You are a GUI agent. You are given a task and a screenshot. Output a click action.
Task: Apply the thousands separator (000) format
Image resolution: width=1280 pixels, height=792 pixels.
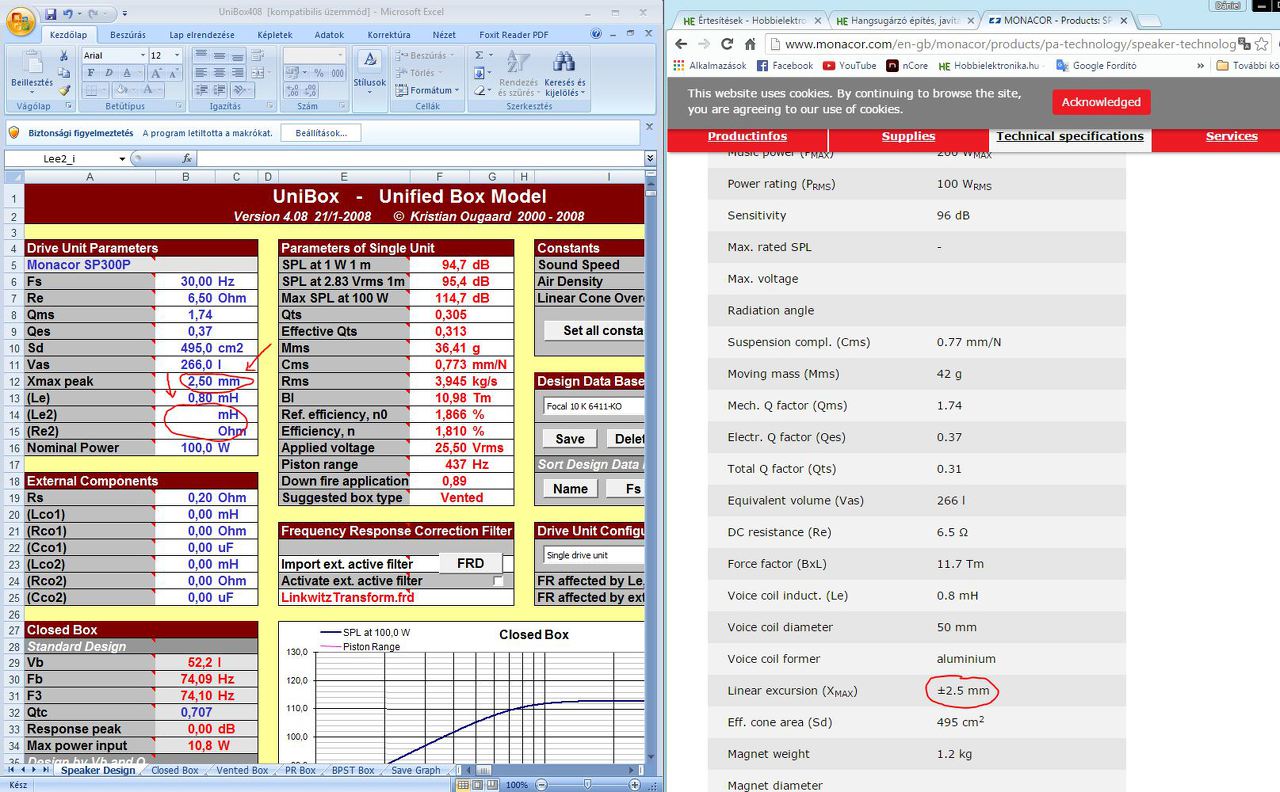[338, 73]
